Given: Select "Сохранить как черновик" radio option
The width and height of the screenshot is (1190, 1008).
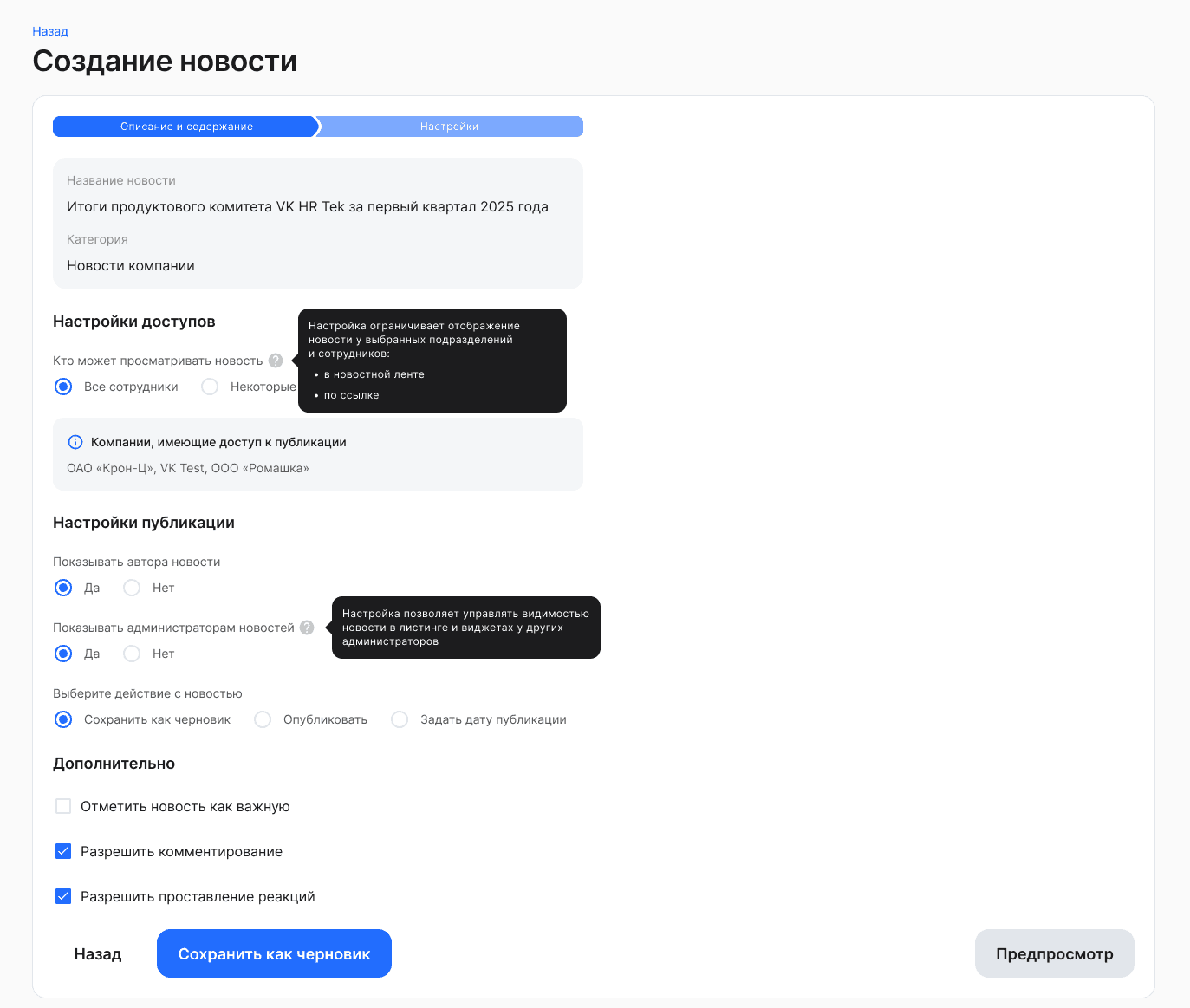Looking at the screenshot, I should [63, 719].
